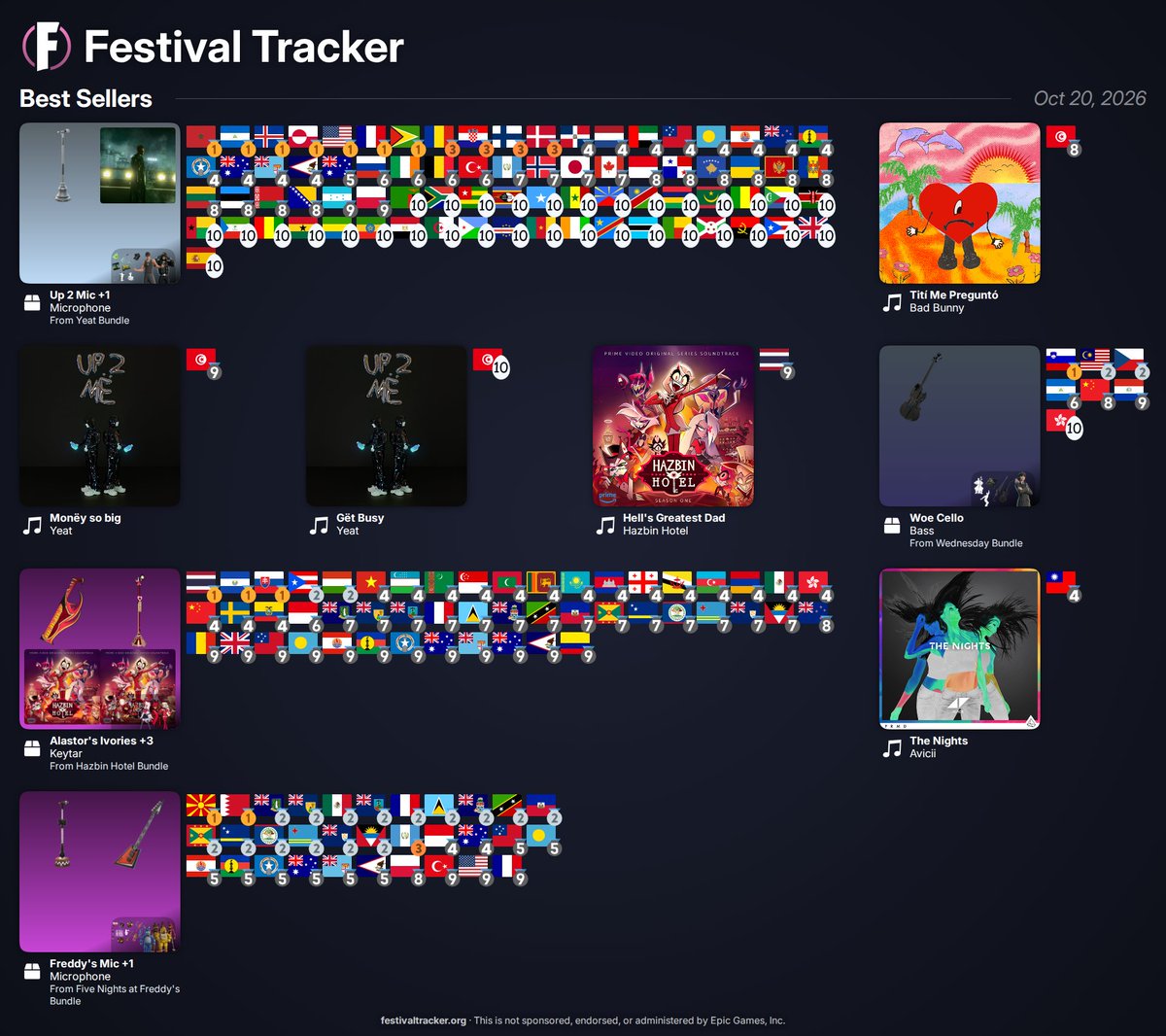The width and height of the screenshot is (1166, 1036).
Task: Click the bundle icon beside Alastor's Ivories +3
Action: (32, 748)
